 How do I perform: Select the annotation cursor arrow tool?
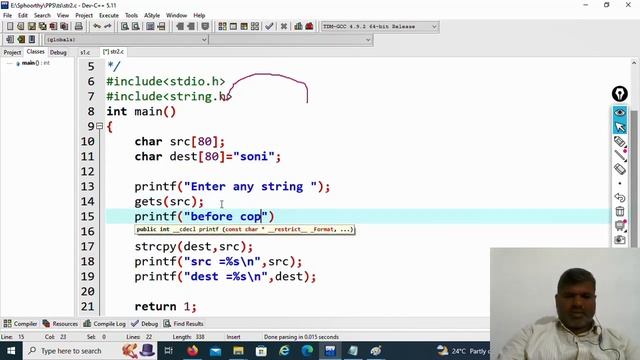(x=620, y=127)
